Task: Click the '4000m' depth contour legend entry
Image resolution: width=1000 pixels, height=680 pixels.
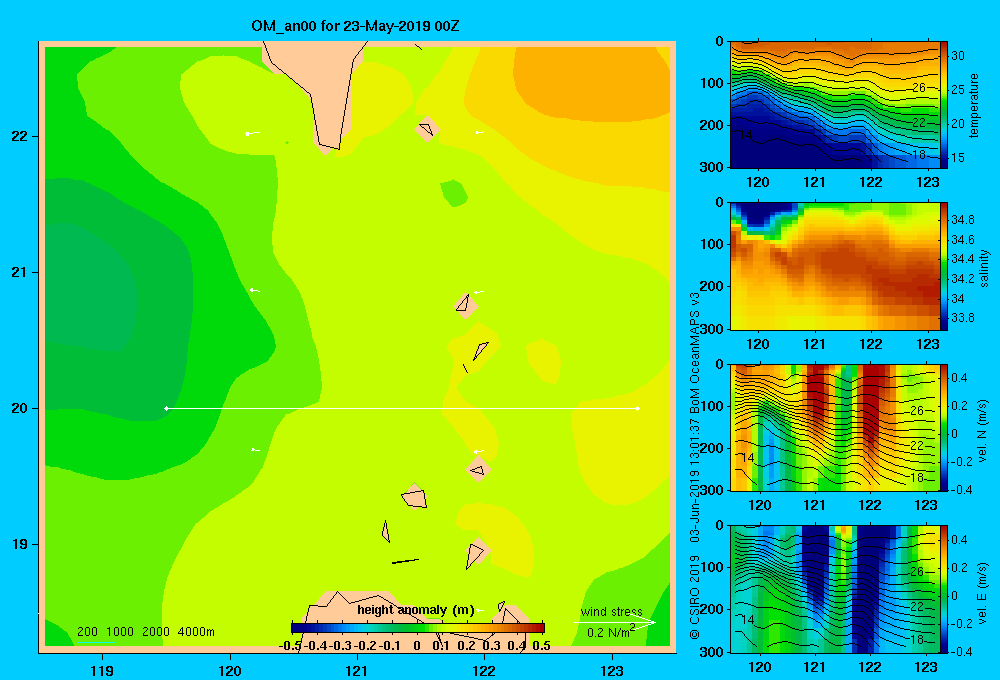Action: tap(196, 632)
